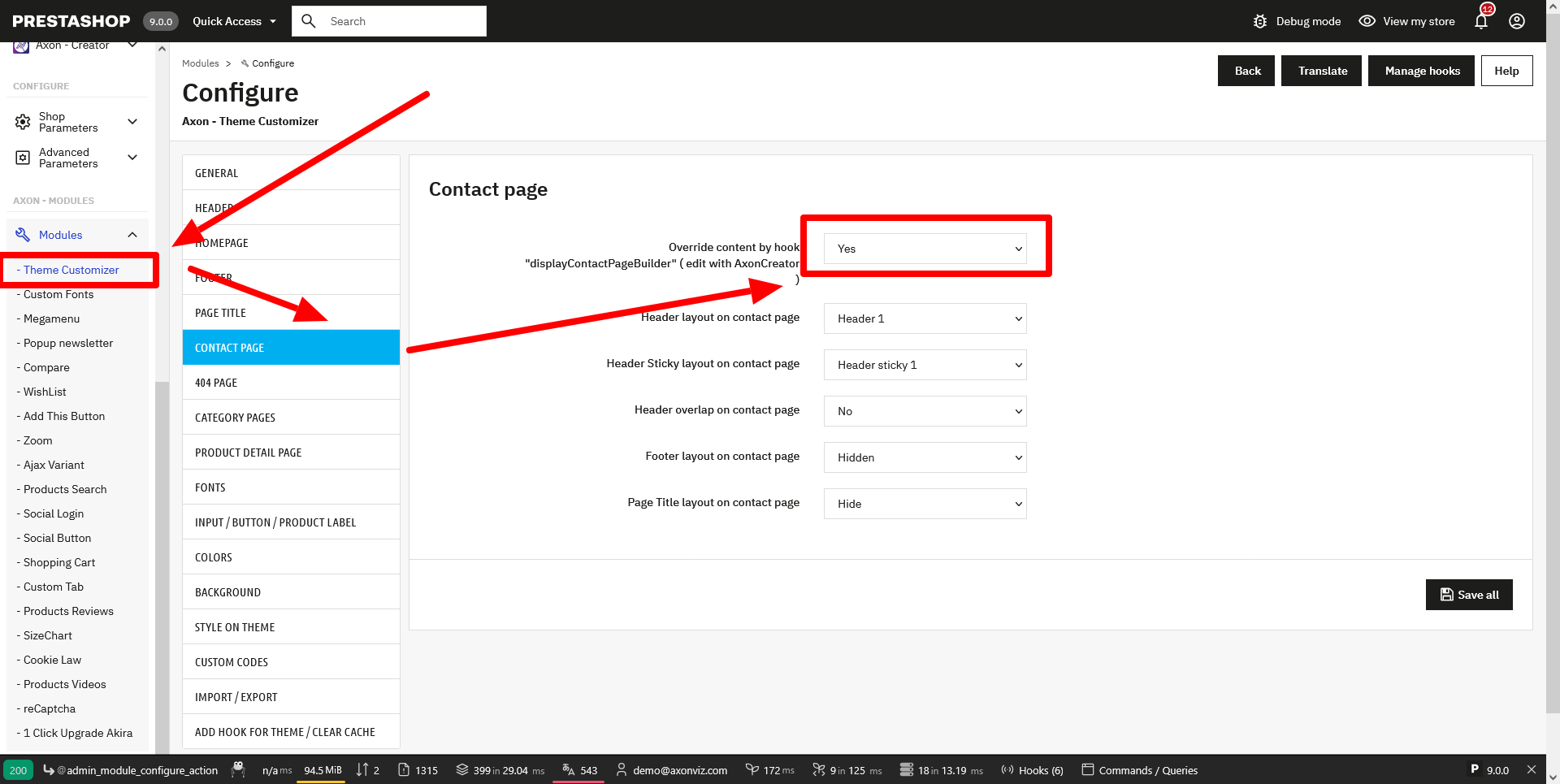Open the CATEGORY PAGES tab
Image resolution: width=1560 pixels, height=784 pixels.
coord(291,418)
